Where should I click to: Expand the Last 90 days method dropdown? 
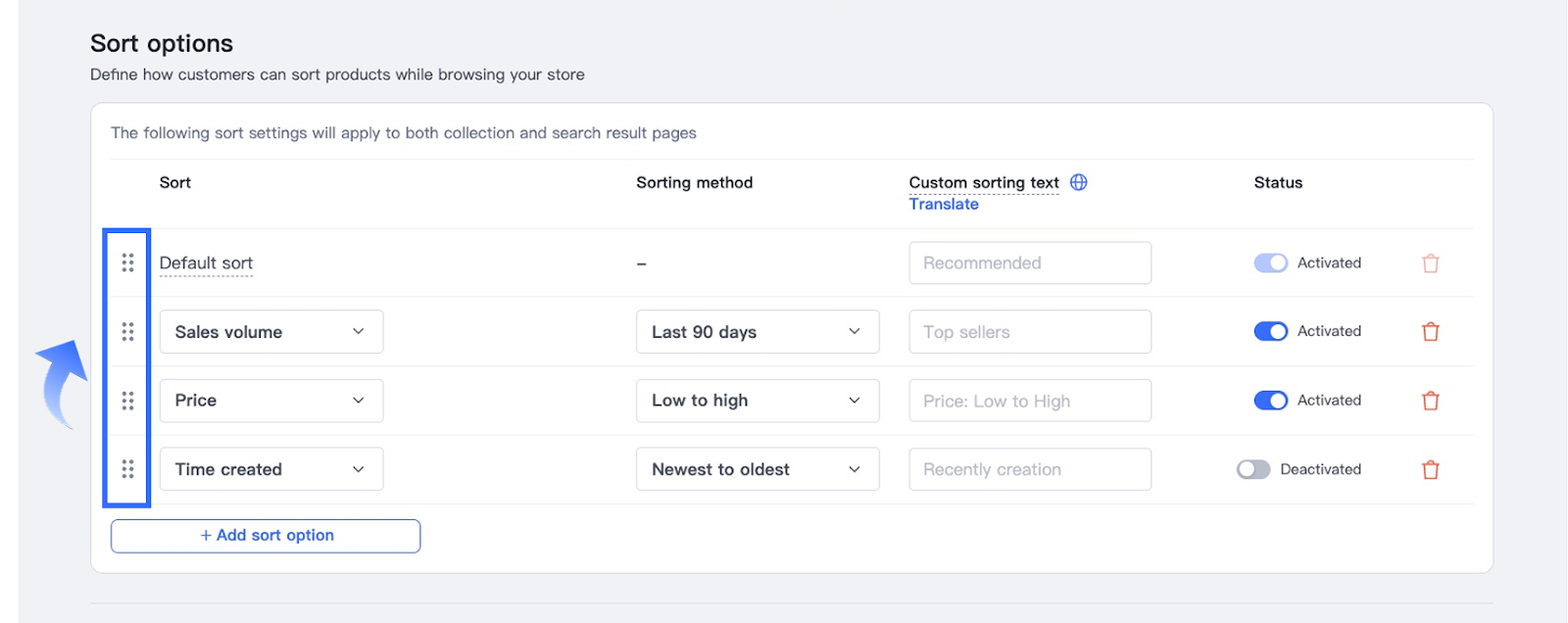click(757, 332)
